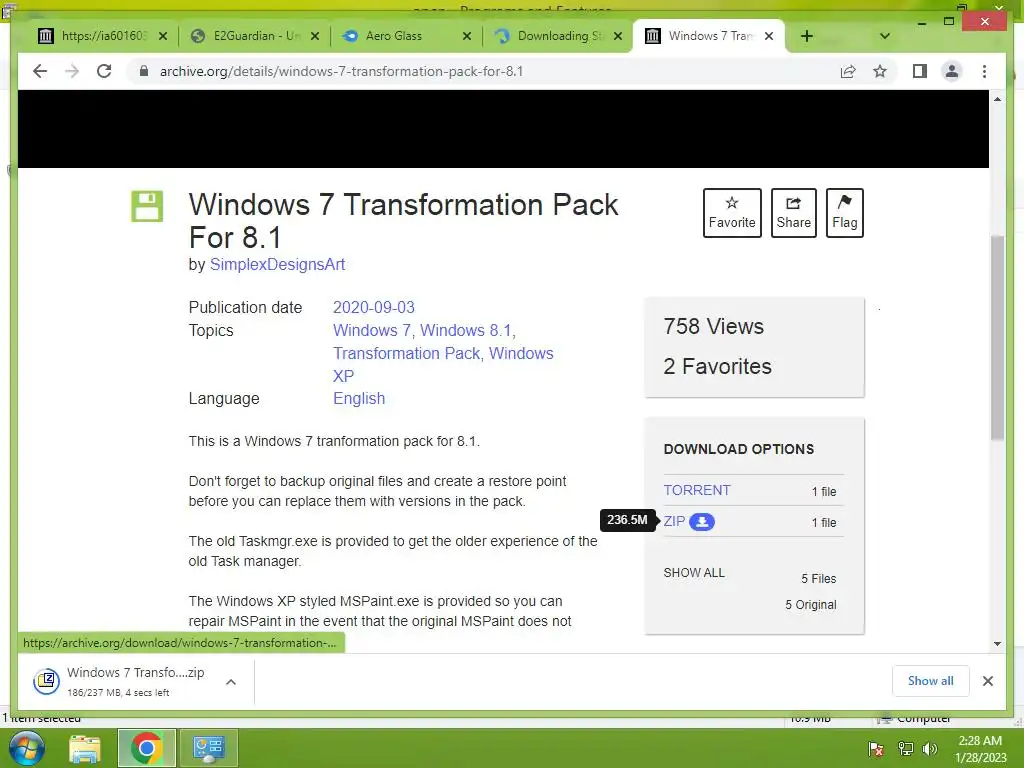1024x768 pixels.
Task: Click the browser forward arrow
Action: click(72, 71)
